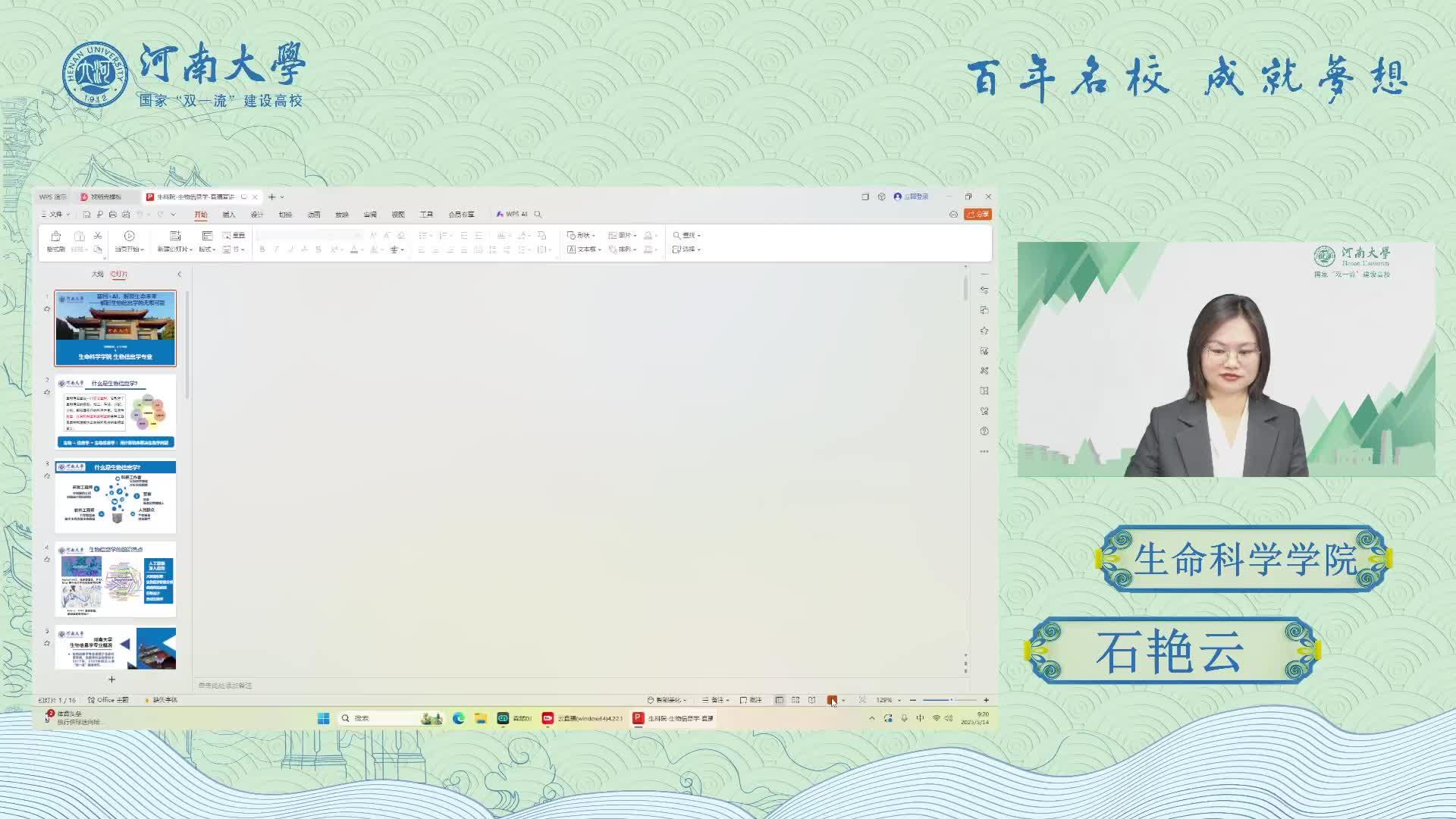Open the 会员专享 tab

[461, 215]
